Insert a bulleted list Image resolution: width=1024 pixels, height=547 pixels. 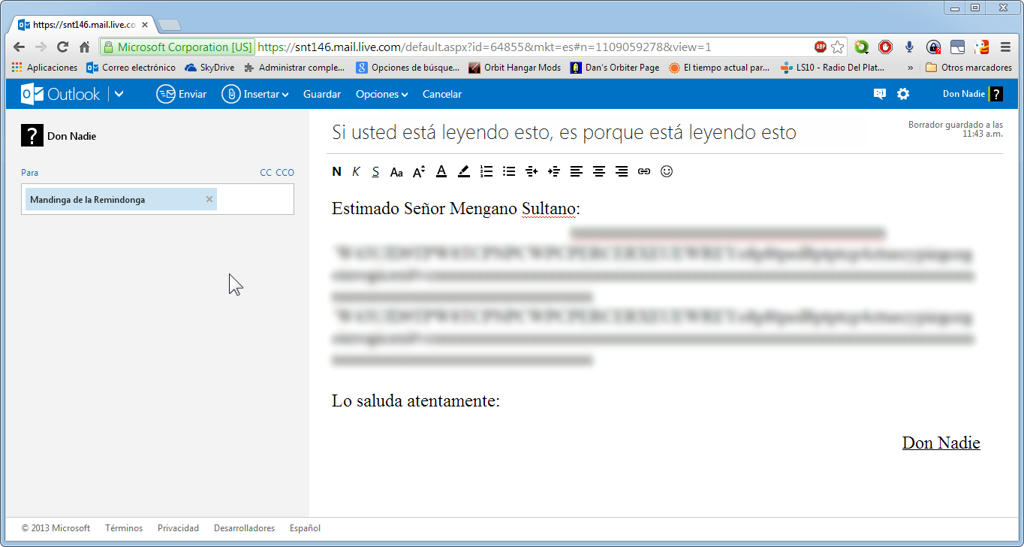tap(509, 172)
